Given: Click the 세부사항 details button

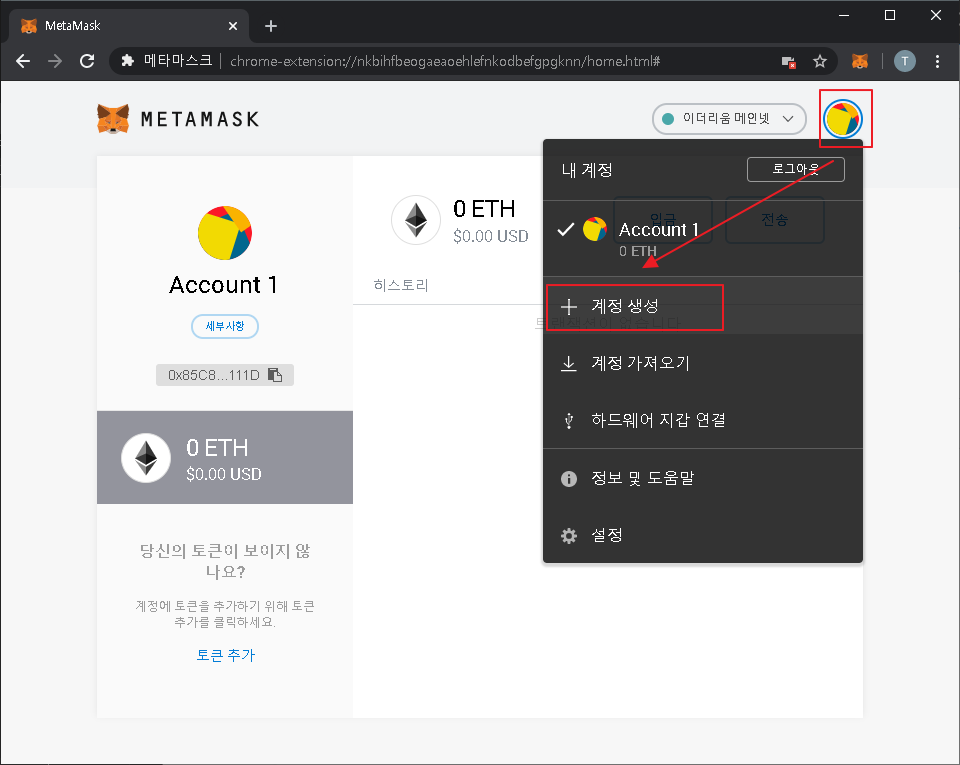Looking at the screenshot, I should (225, 326).
